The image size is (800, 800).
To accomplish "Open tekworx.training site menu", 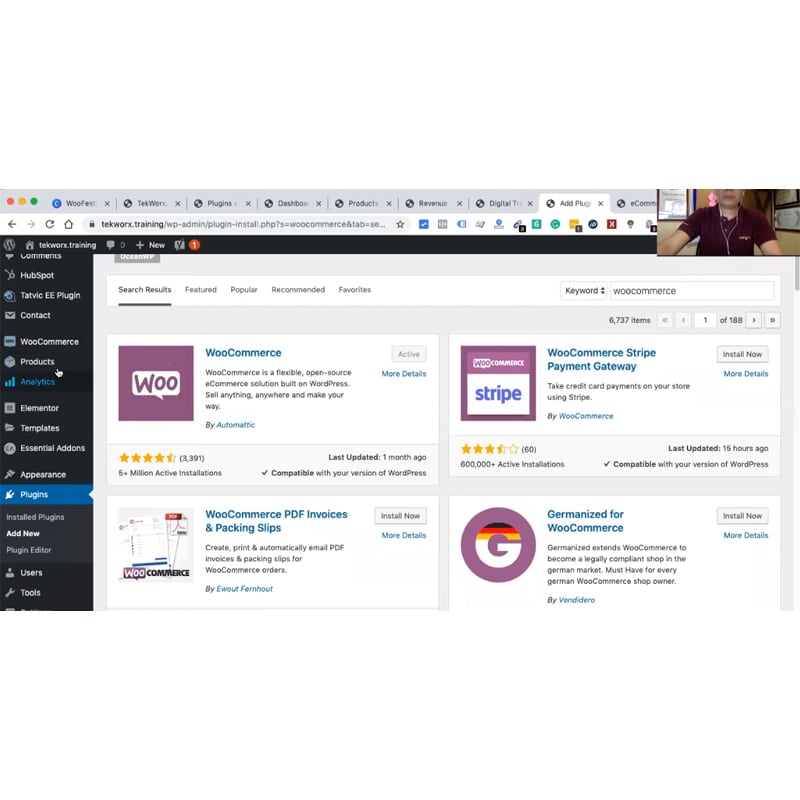I will coord(61,245).
